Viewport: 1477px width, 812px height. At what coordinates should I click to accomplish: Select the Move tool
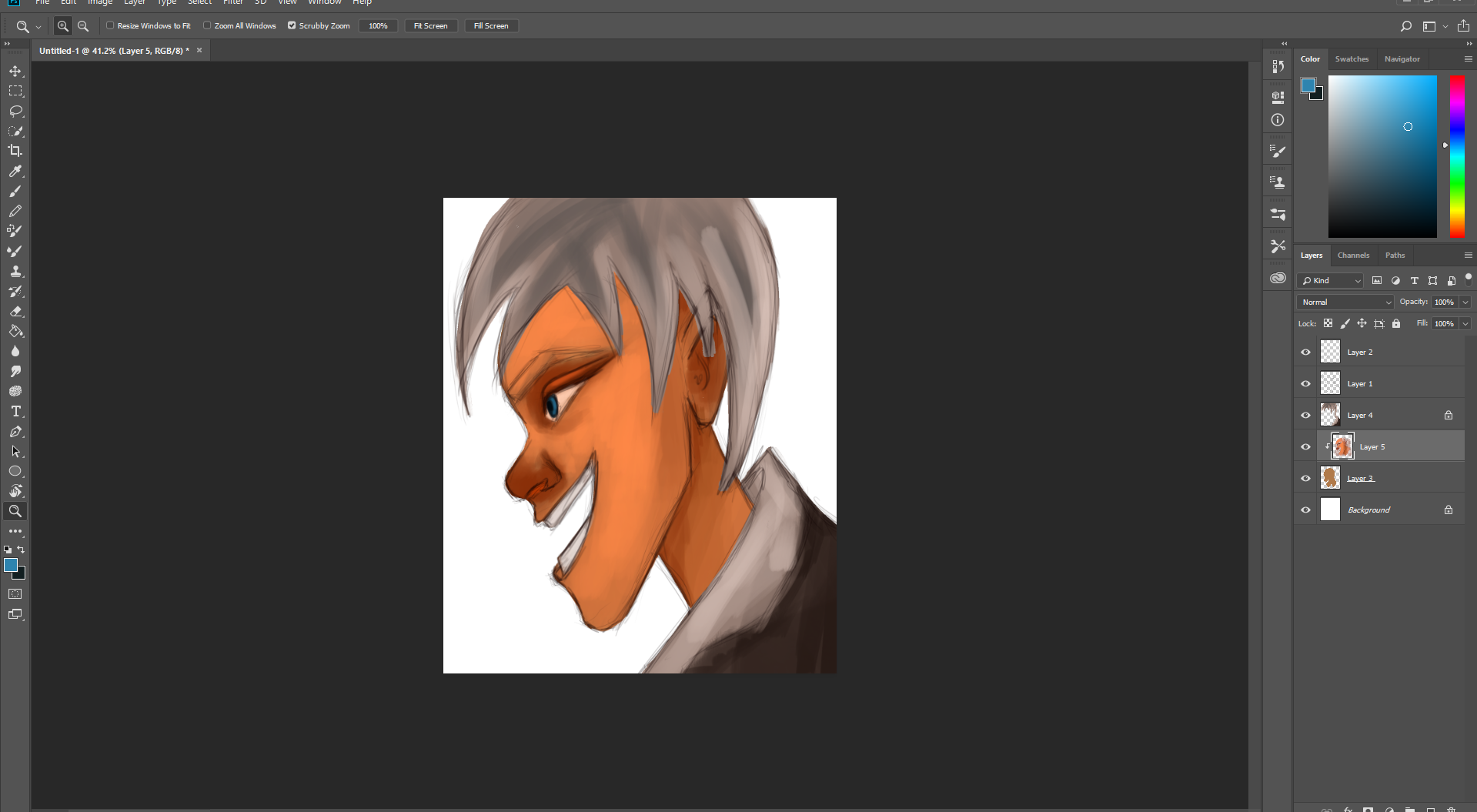click(x=15, y=71)
